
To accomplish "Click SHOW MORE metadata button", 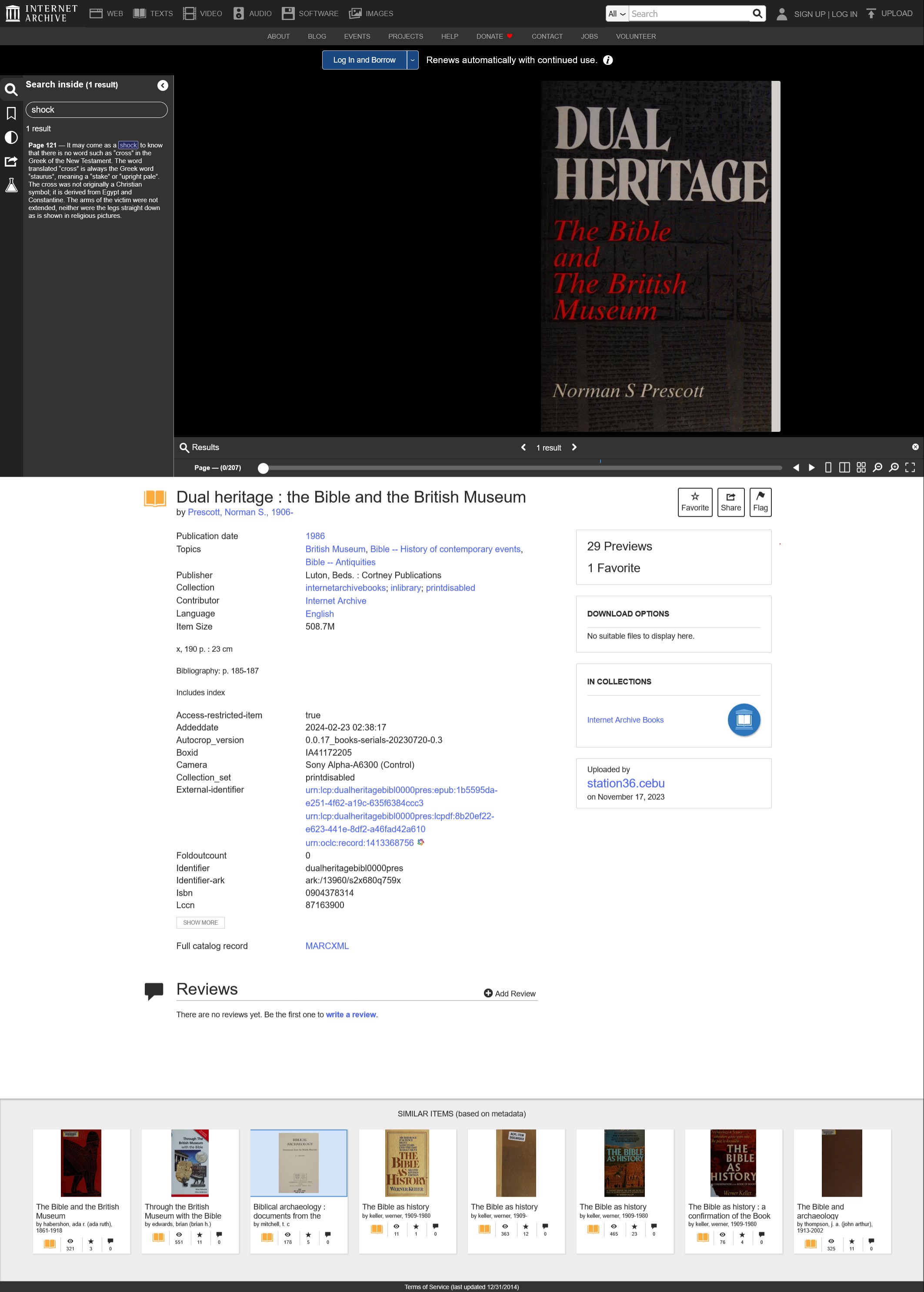I will [200, 922].
